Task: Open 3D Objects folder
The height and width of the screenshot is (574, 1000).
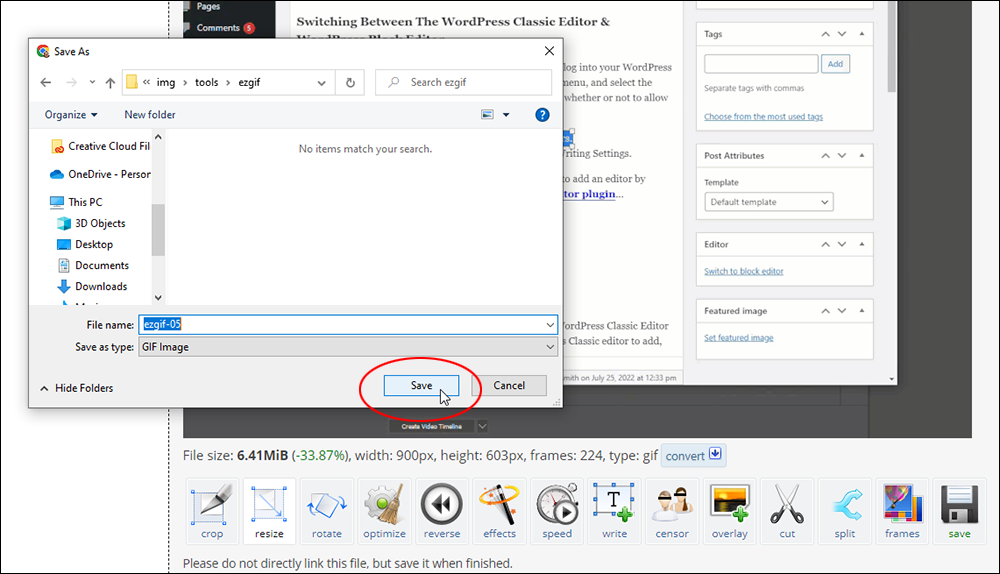Action: click(91, 223)
